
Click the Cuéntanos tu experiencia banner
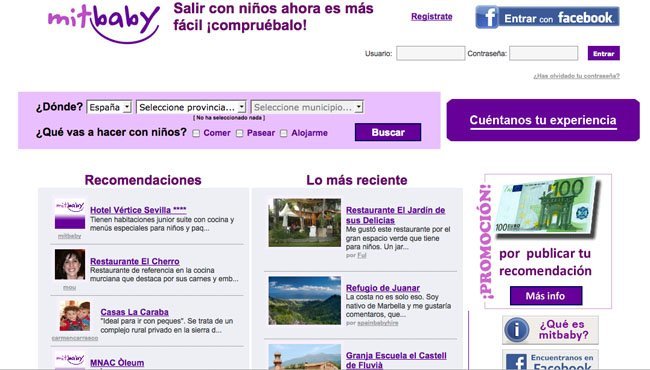point(543,120)
